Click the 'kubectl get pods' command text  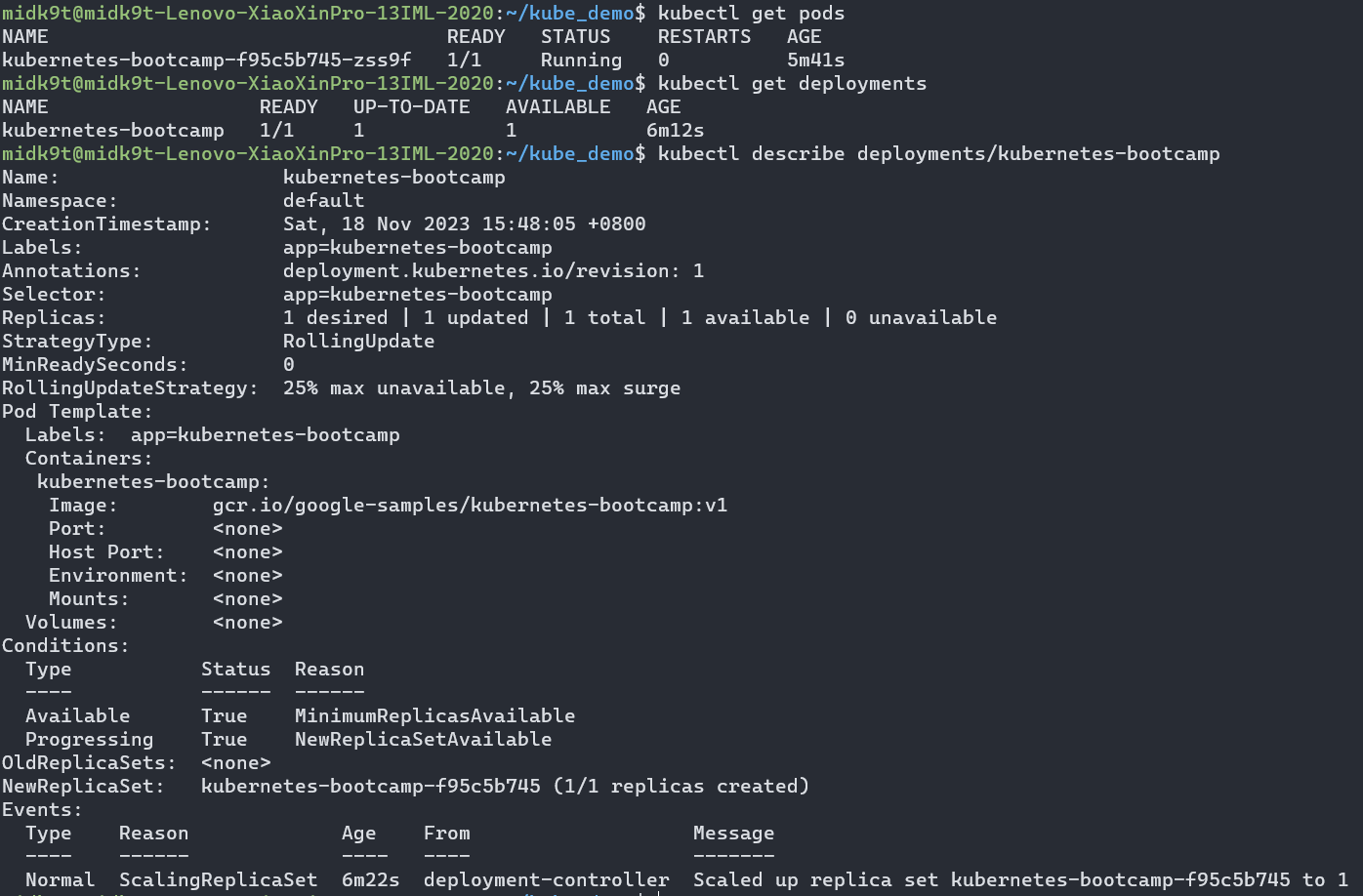(x=751, y=13)
